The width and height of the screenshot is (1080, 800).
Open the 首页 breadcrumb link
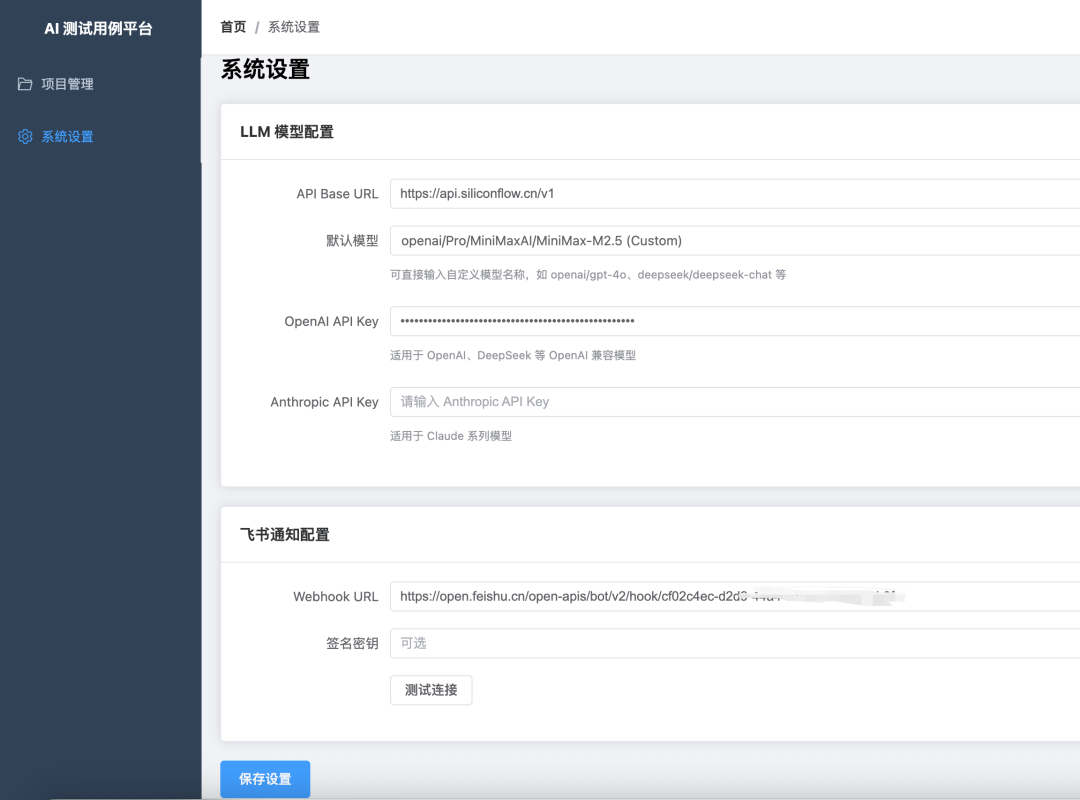click(x=232, y=27)
